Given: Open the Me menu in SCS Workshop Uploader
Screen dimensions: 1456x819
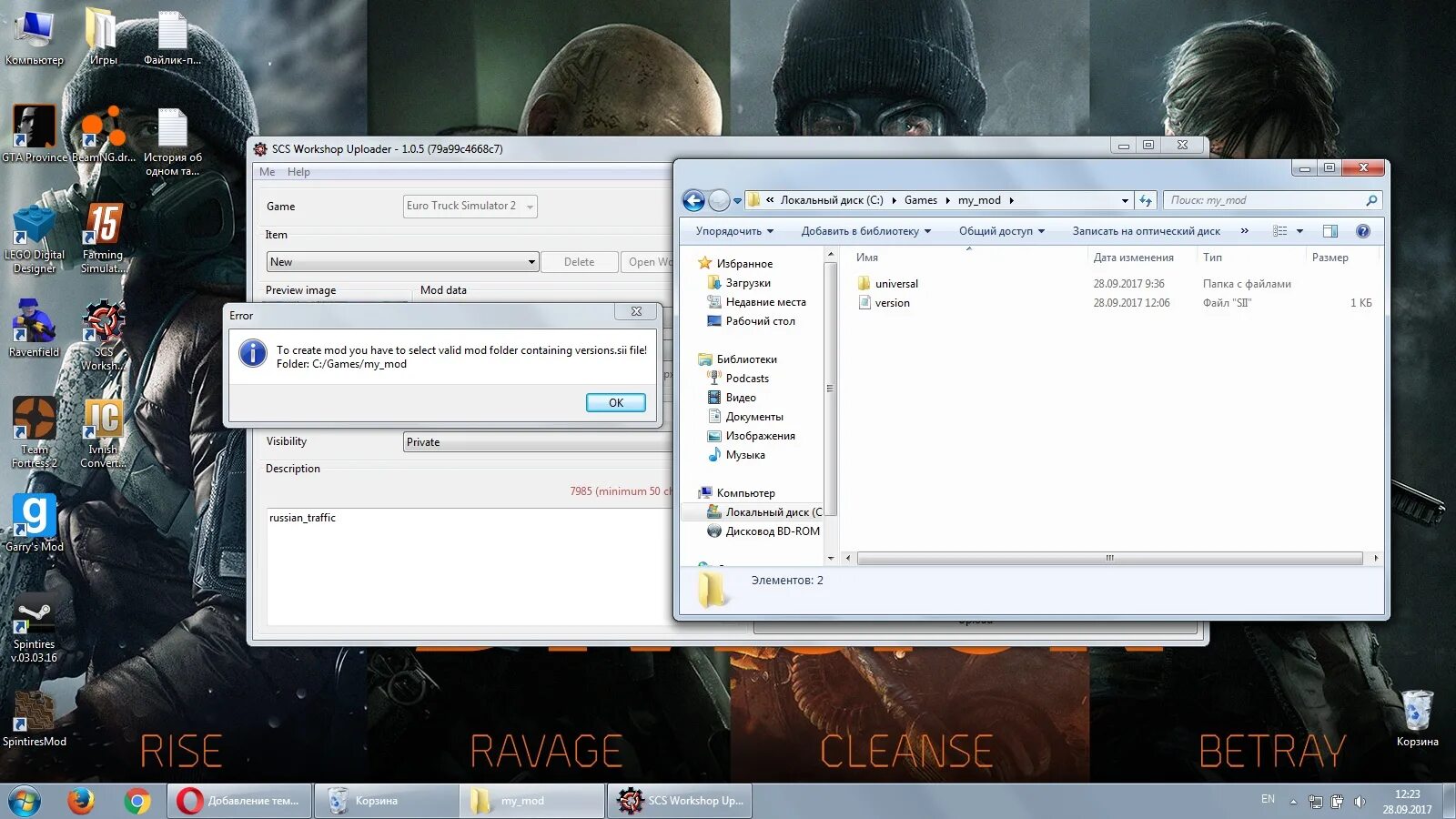Looking at the screenshot, I should coord(267,172).
